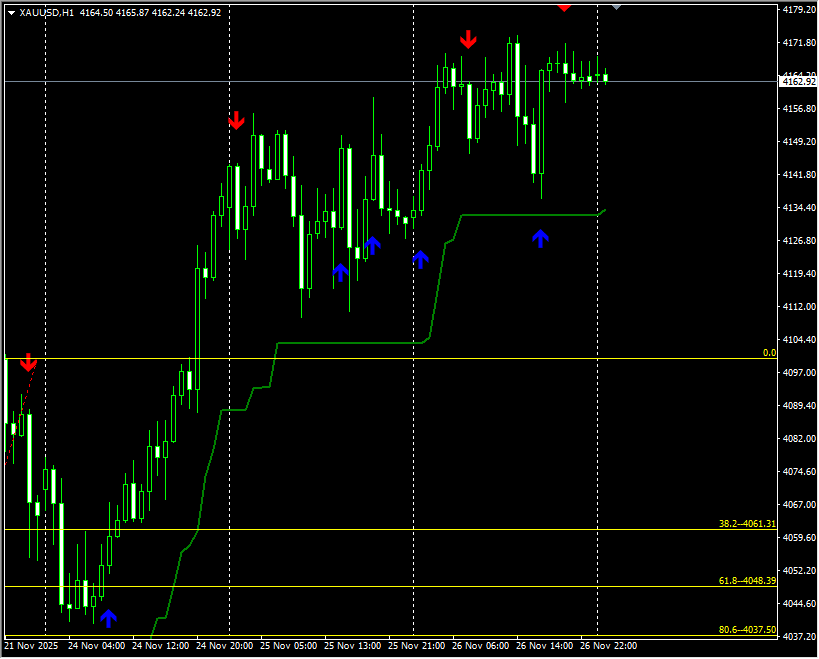Select the blue up arrow above 25 Nov 21:00
819x659 pixels.
click(420, 259)
